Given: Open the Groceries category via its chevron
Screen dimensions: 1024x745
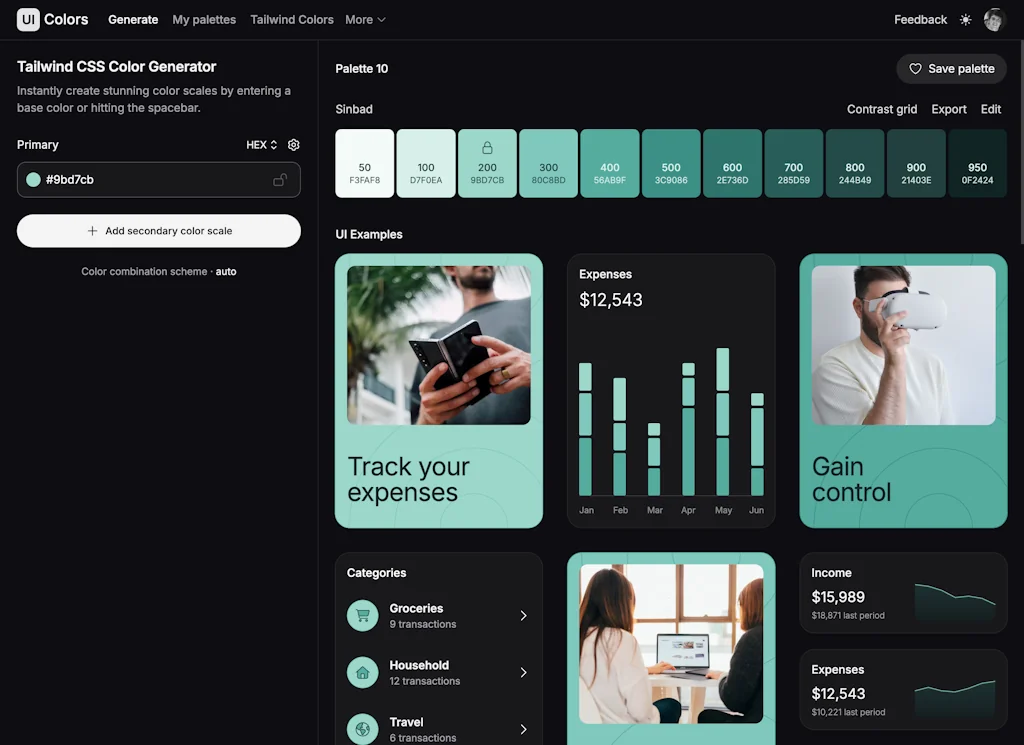Looking at the screenshot, I should coord(523,615).
